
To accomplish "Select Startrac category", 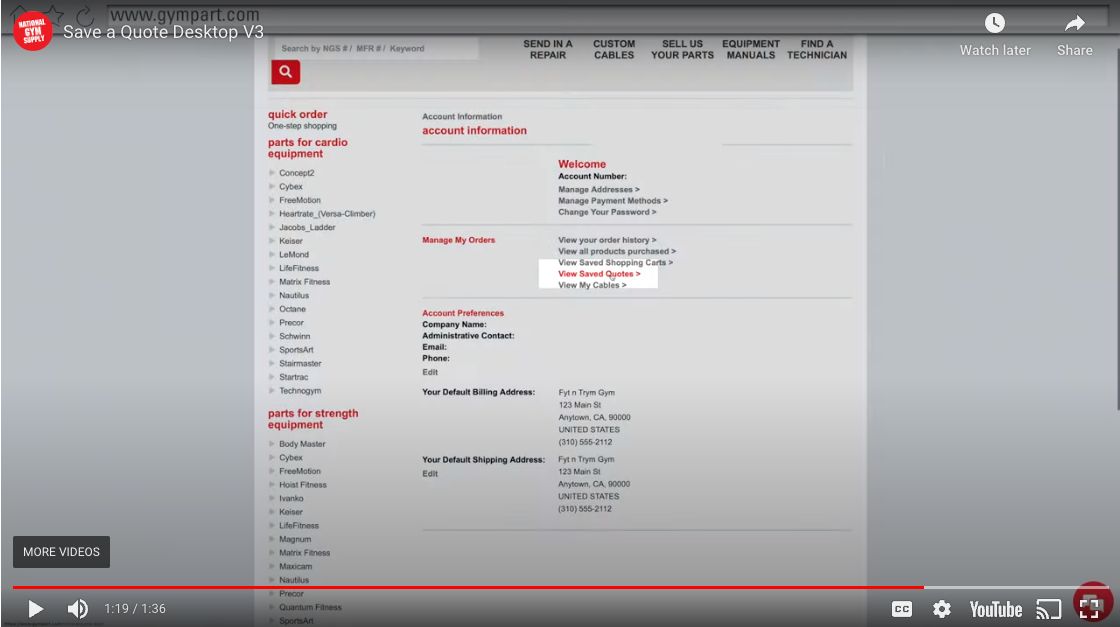I will tap(294, 377).
